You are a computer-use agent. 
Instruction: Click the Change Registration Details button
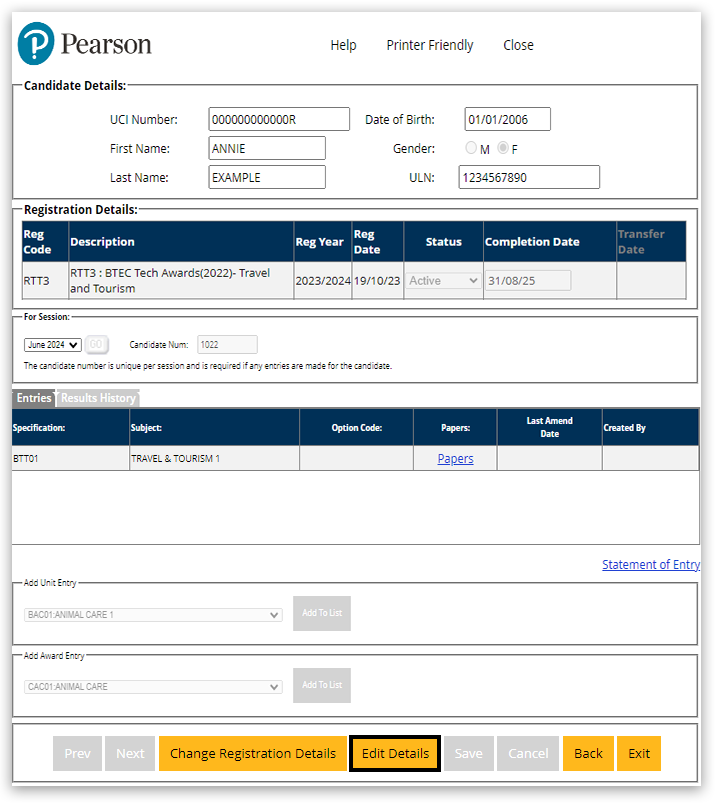click(x=253, y=754)
